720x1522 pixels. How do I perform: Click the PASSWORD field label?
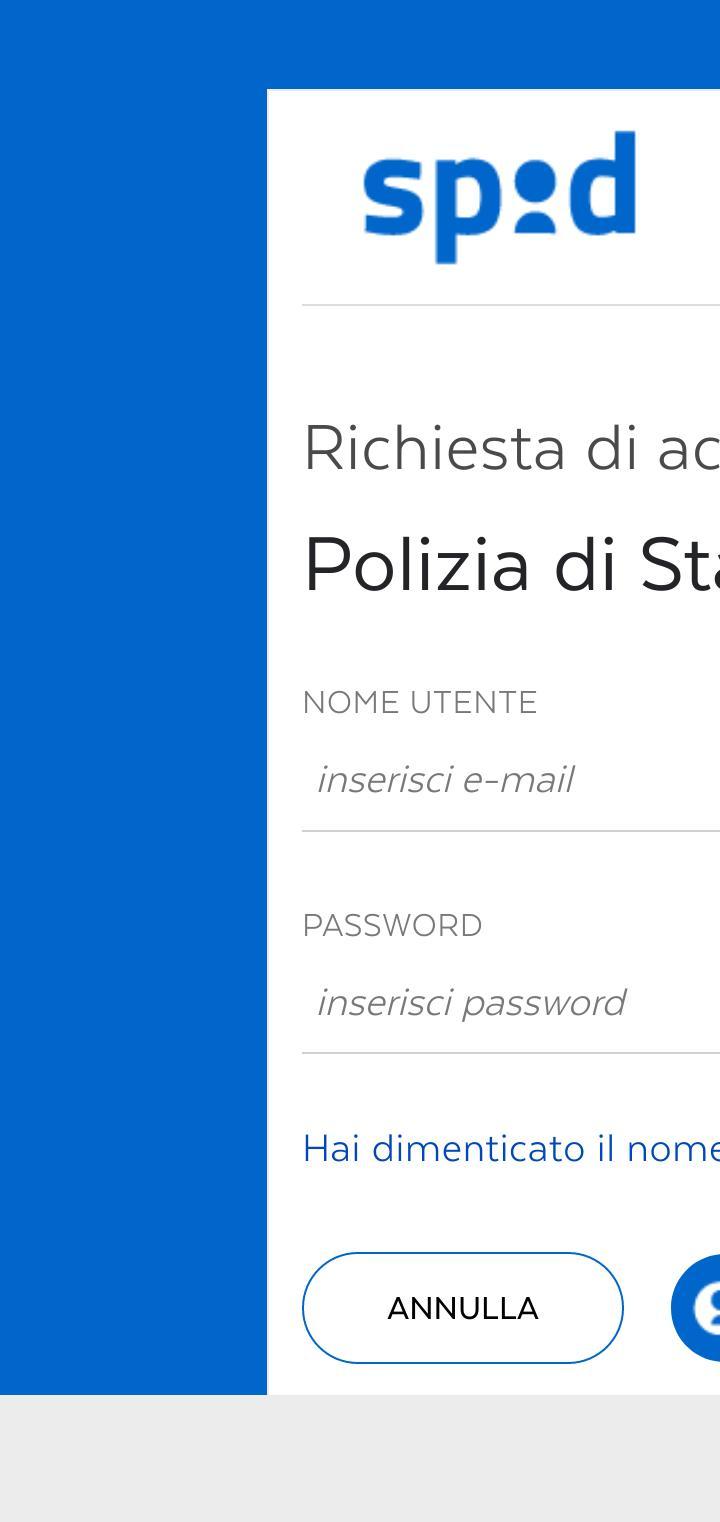[393, 926]
